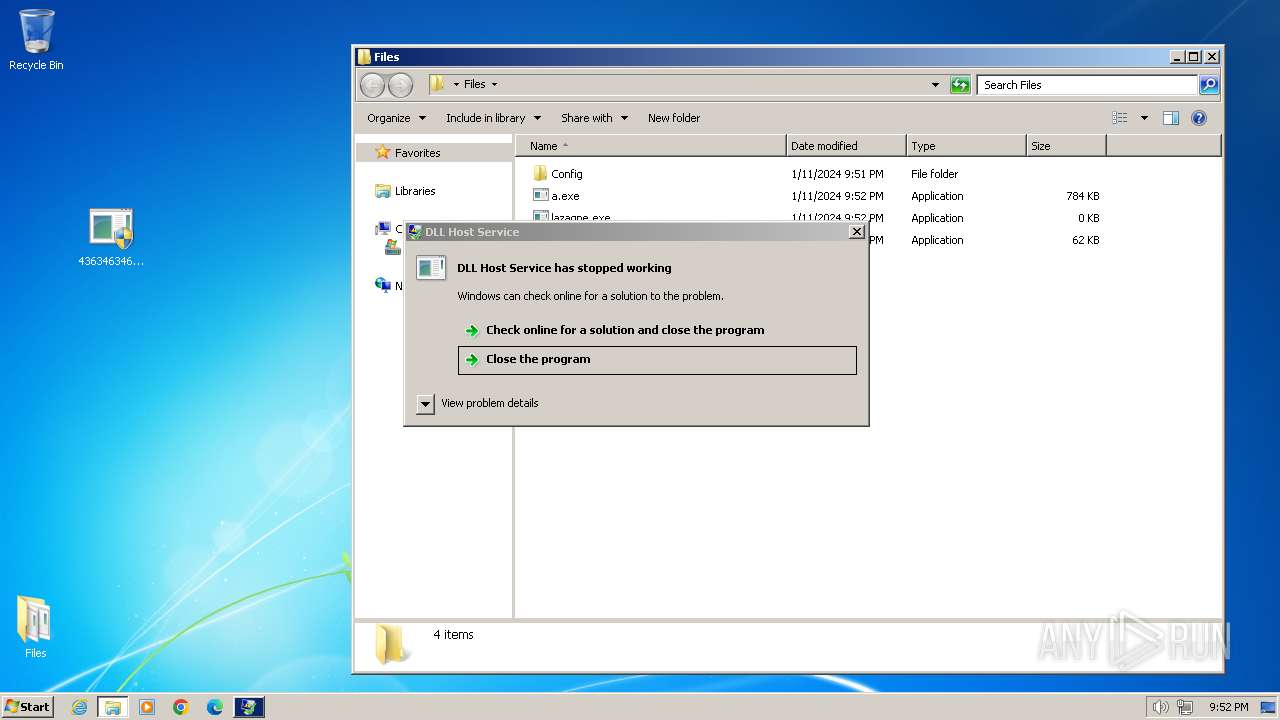The width and height of the screenshot is (1280, 720).
Task: Click New folder in toolbar
Action: 674,118
